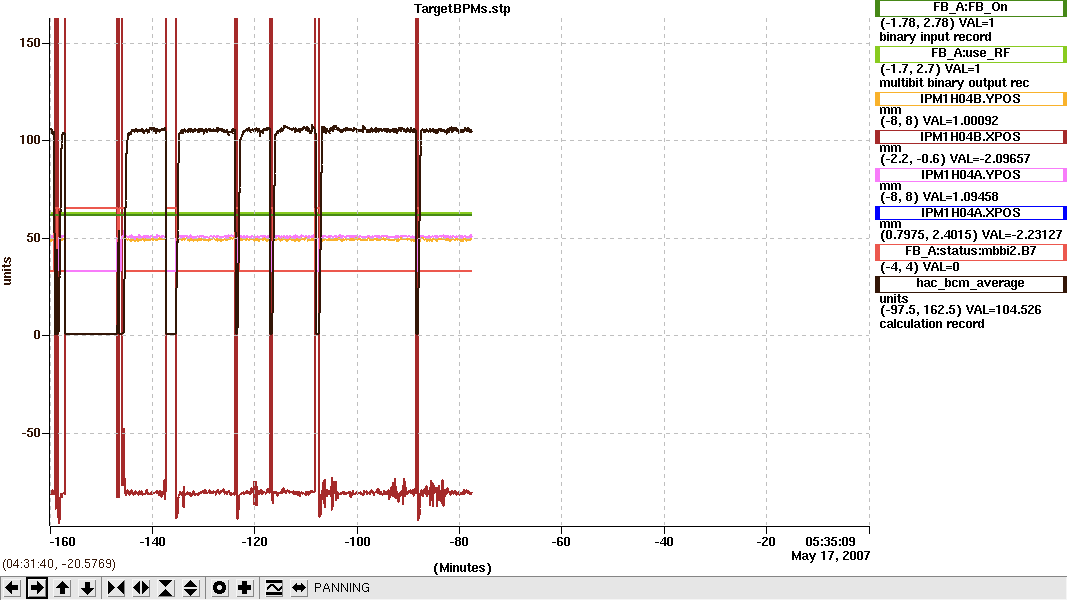The width and height of the screenshot is (1067, 600).
Task: Click the VAL=-2.09657 readout for IPM1H04B.XPOS
Action: click(x=990, y=159)
